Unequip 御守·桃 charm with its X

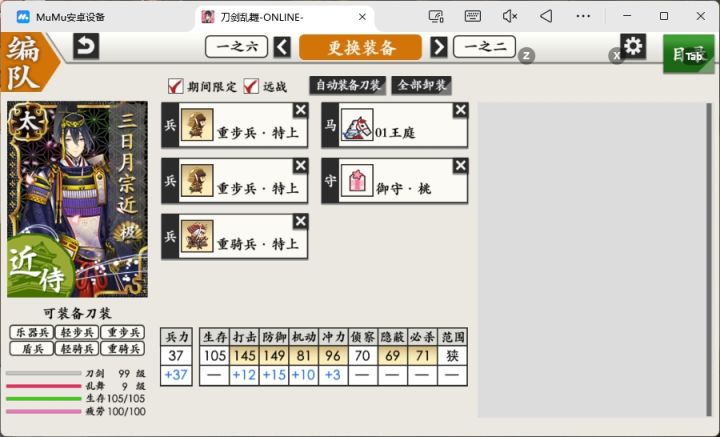click(461, 166)
